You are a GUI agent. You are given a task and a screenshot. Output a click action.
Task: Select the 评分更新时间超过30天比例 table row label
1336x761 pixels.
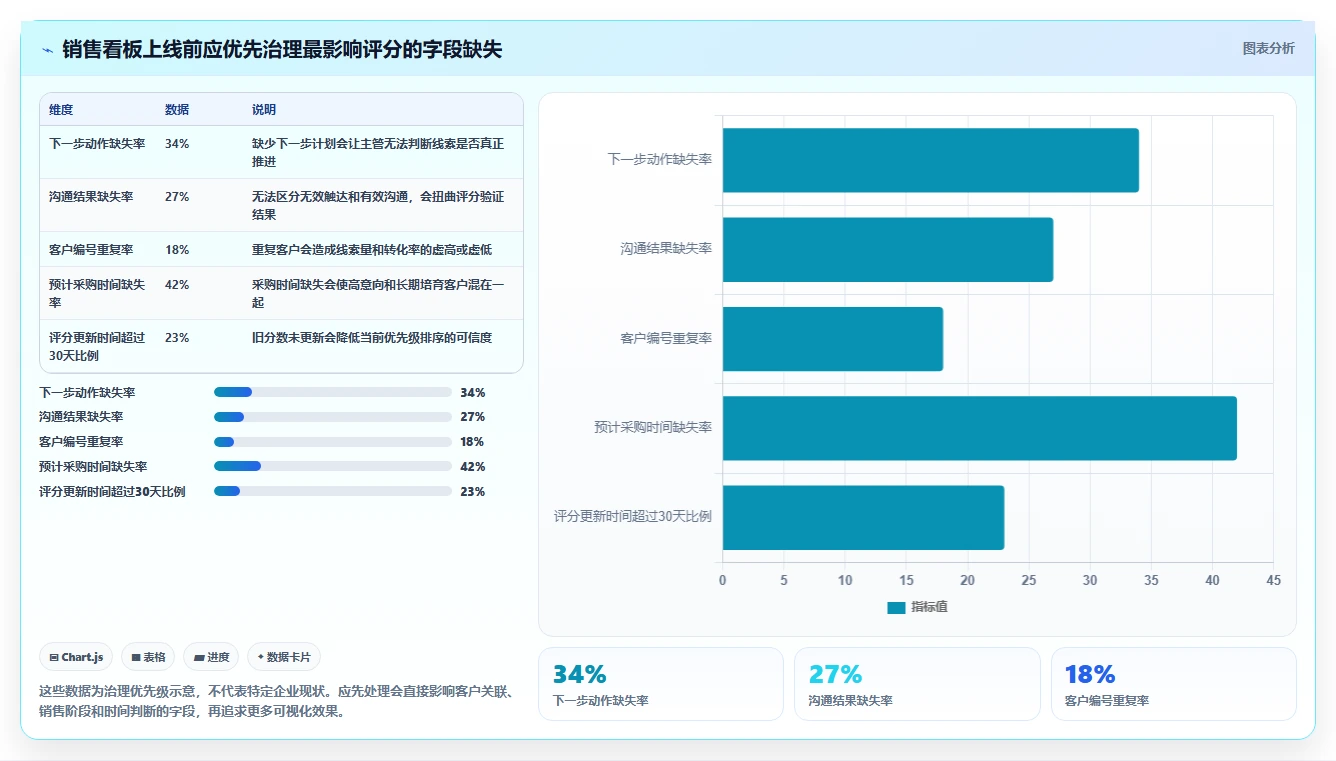click(x=97, y=346)
